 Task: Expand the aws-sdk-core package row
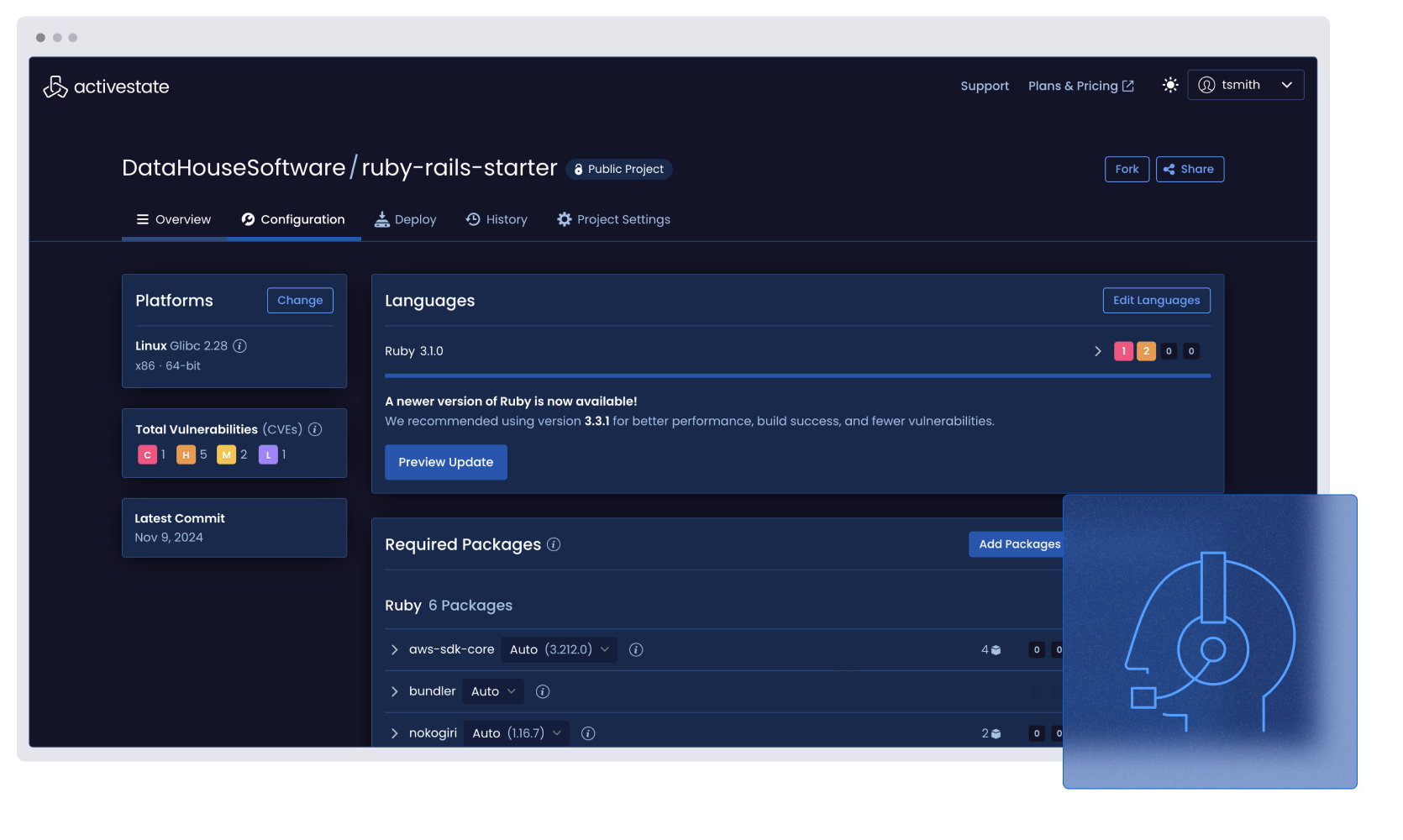(x=394, y=649)
